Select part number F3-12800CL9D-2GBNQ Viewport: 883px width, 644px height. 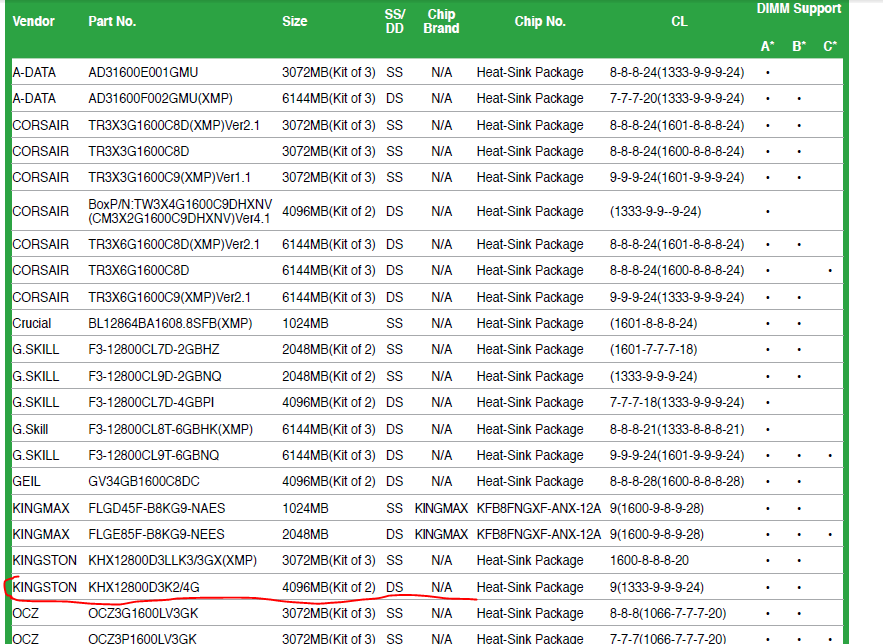[x=155, y=376]
